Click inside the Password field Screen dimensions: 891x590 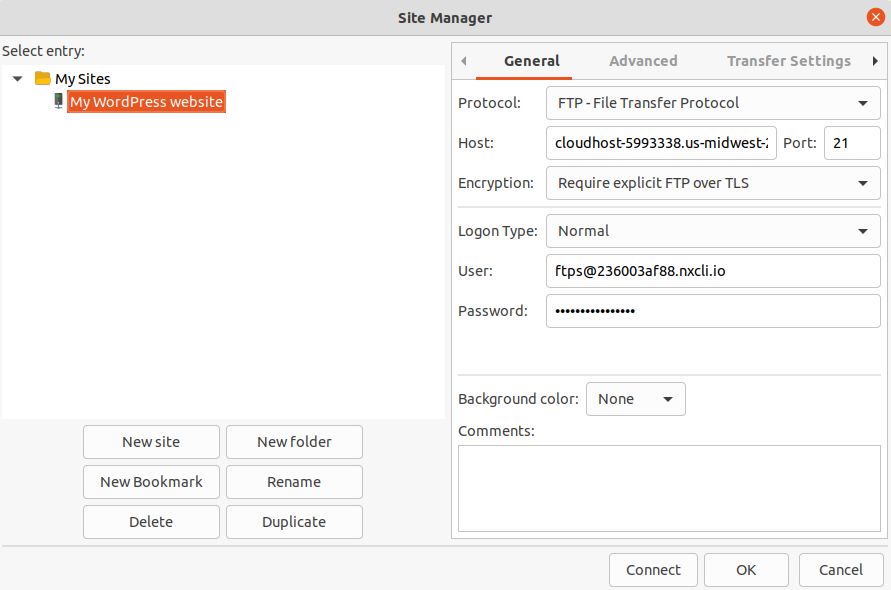pos(712,311)
